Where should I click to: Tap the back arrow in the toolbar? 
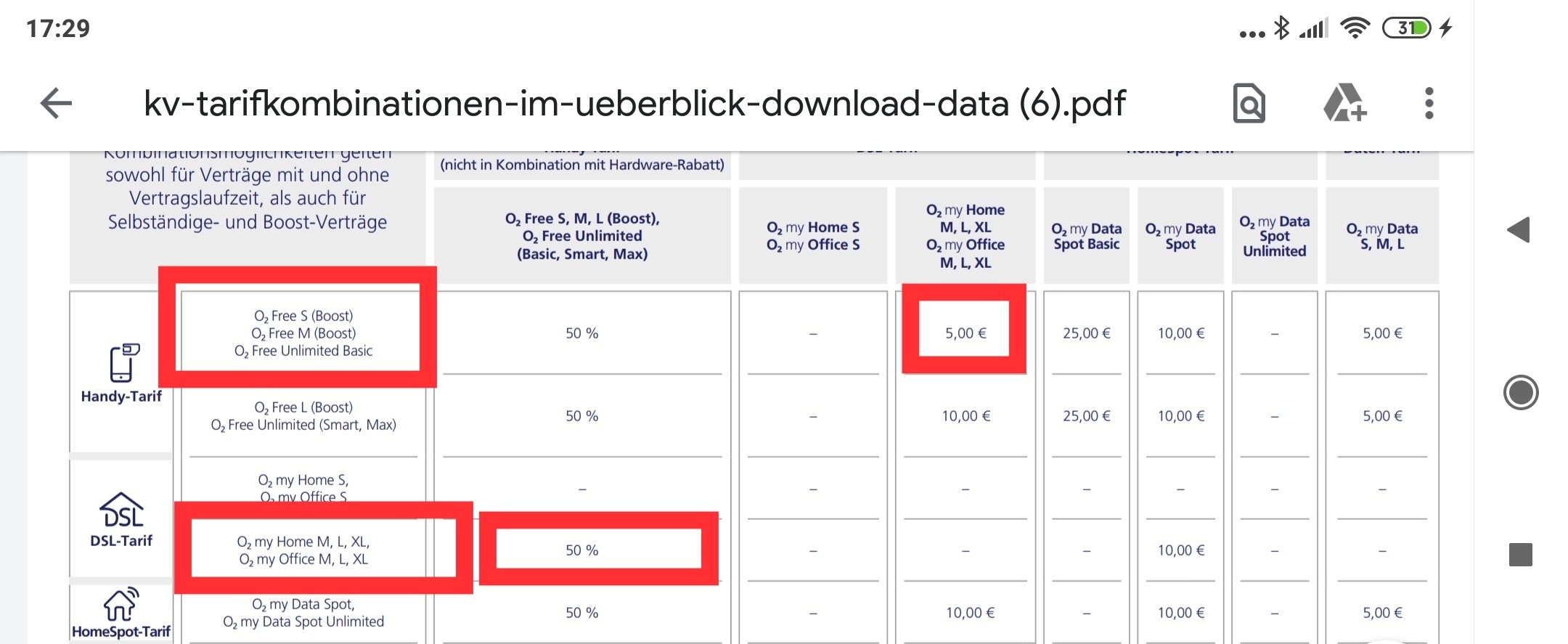(x=56, y=103)
